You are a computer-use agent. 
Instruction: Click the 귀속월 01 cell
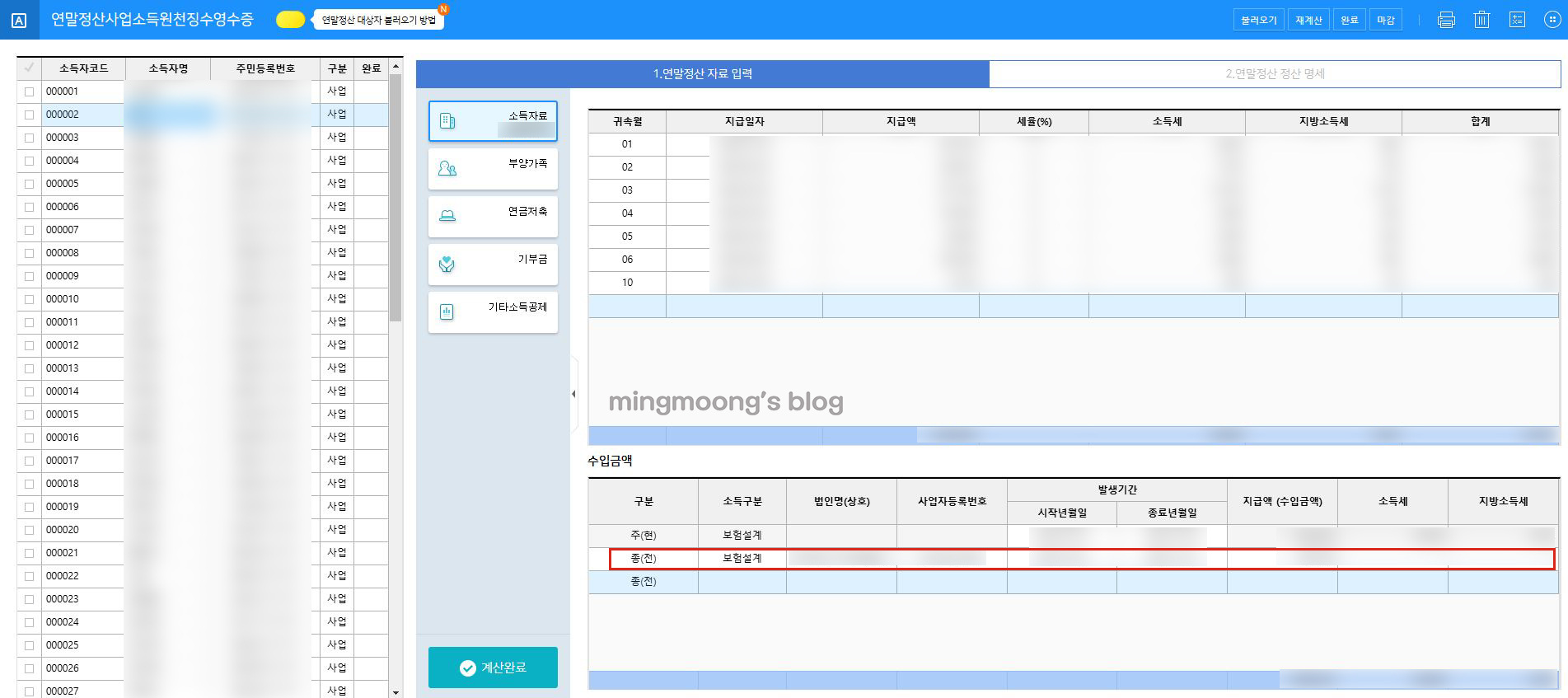pos(627,144)
